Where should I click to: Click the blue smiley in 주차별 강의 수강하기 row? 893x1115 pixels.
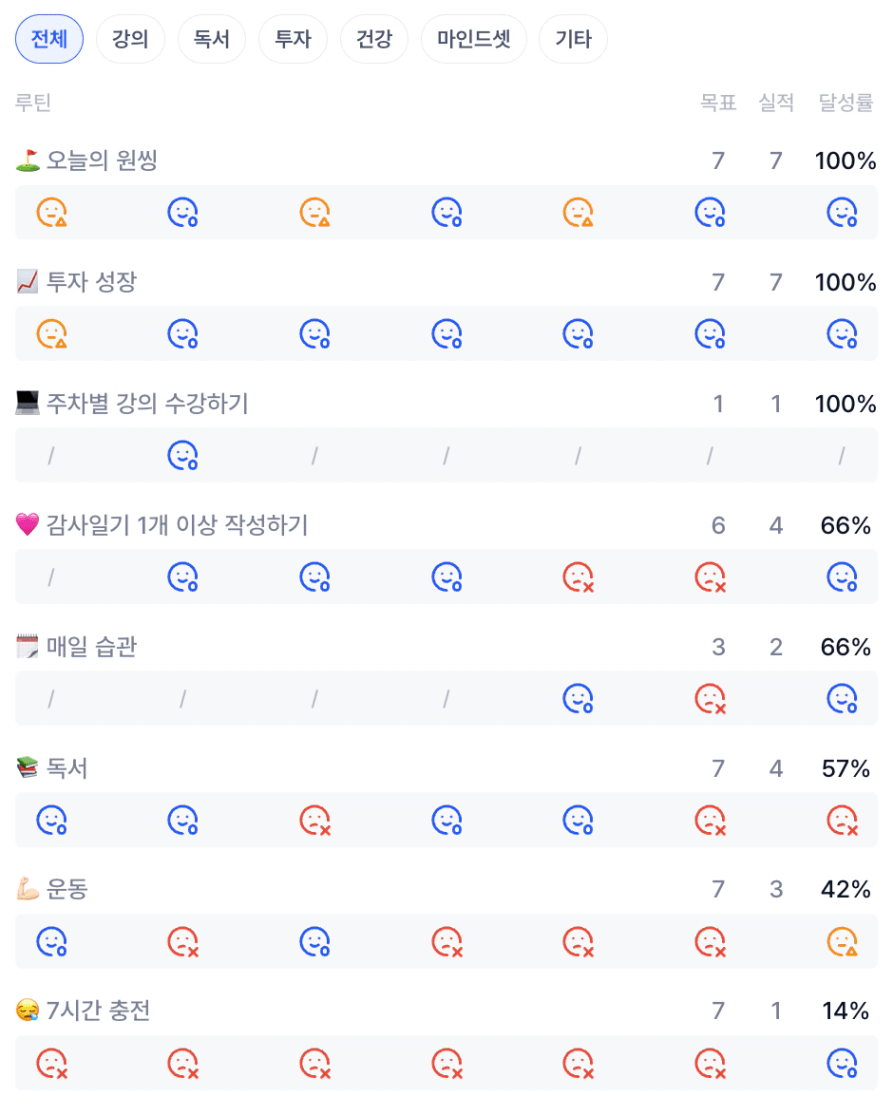tap(182, 456)
